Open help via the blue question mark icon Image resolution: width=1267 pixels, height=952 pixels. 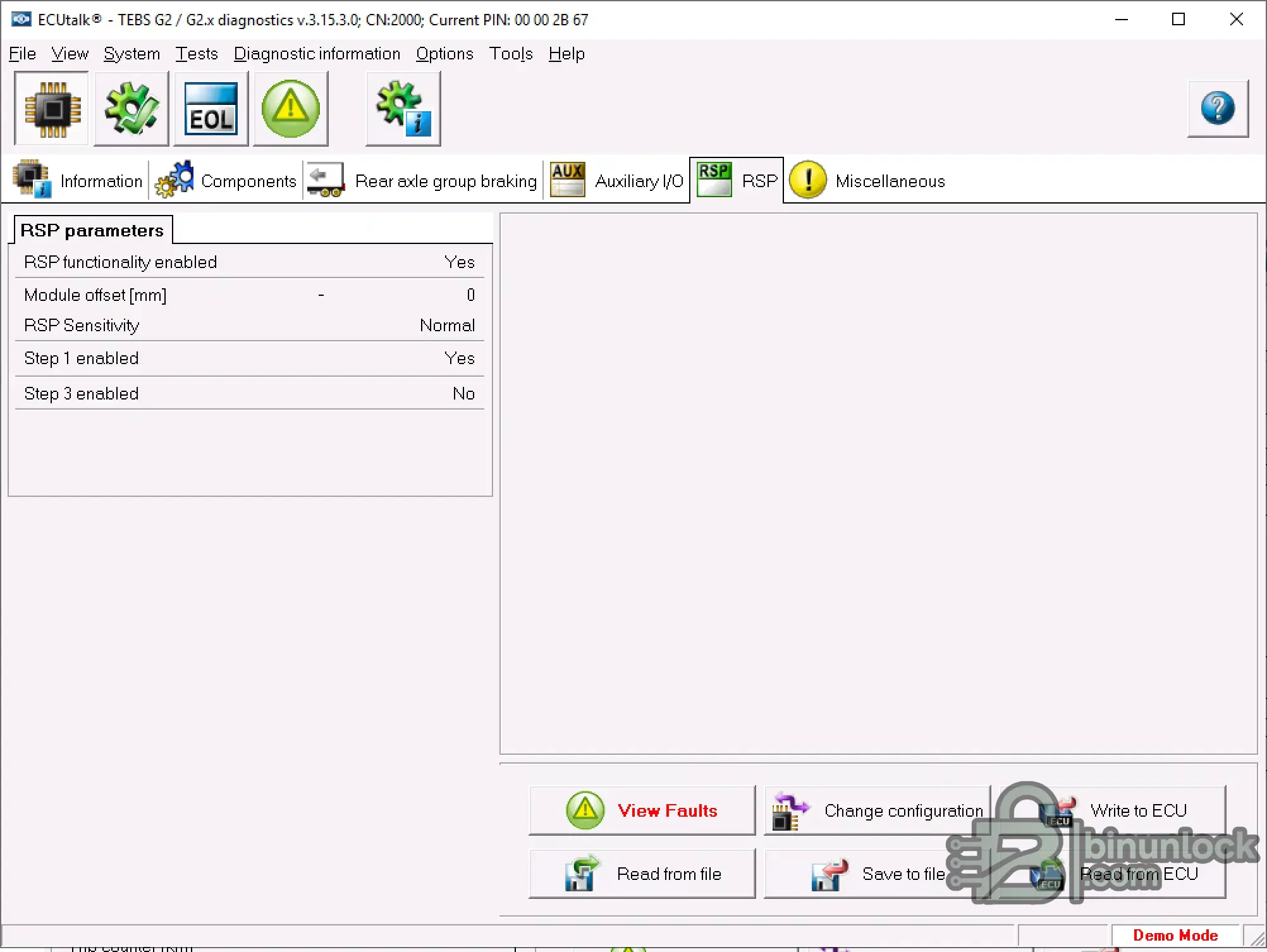coord(1218,108)
